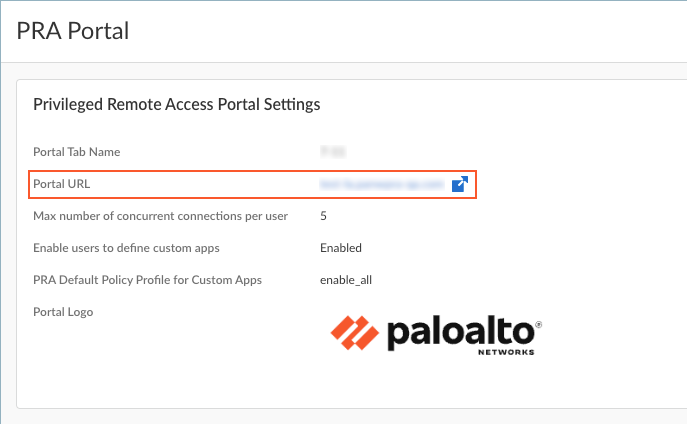Click the Enable users to define custom apps label
Viewport: 687px width, 424px height.
click(126, 248)
